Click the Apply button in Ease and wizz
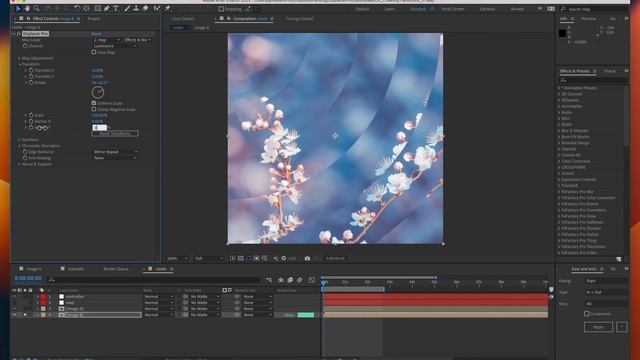This screenshot has height=360, width=640. [x=598, y=327]
